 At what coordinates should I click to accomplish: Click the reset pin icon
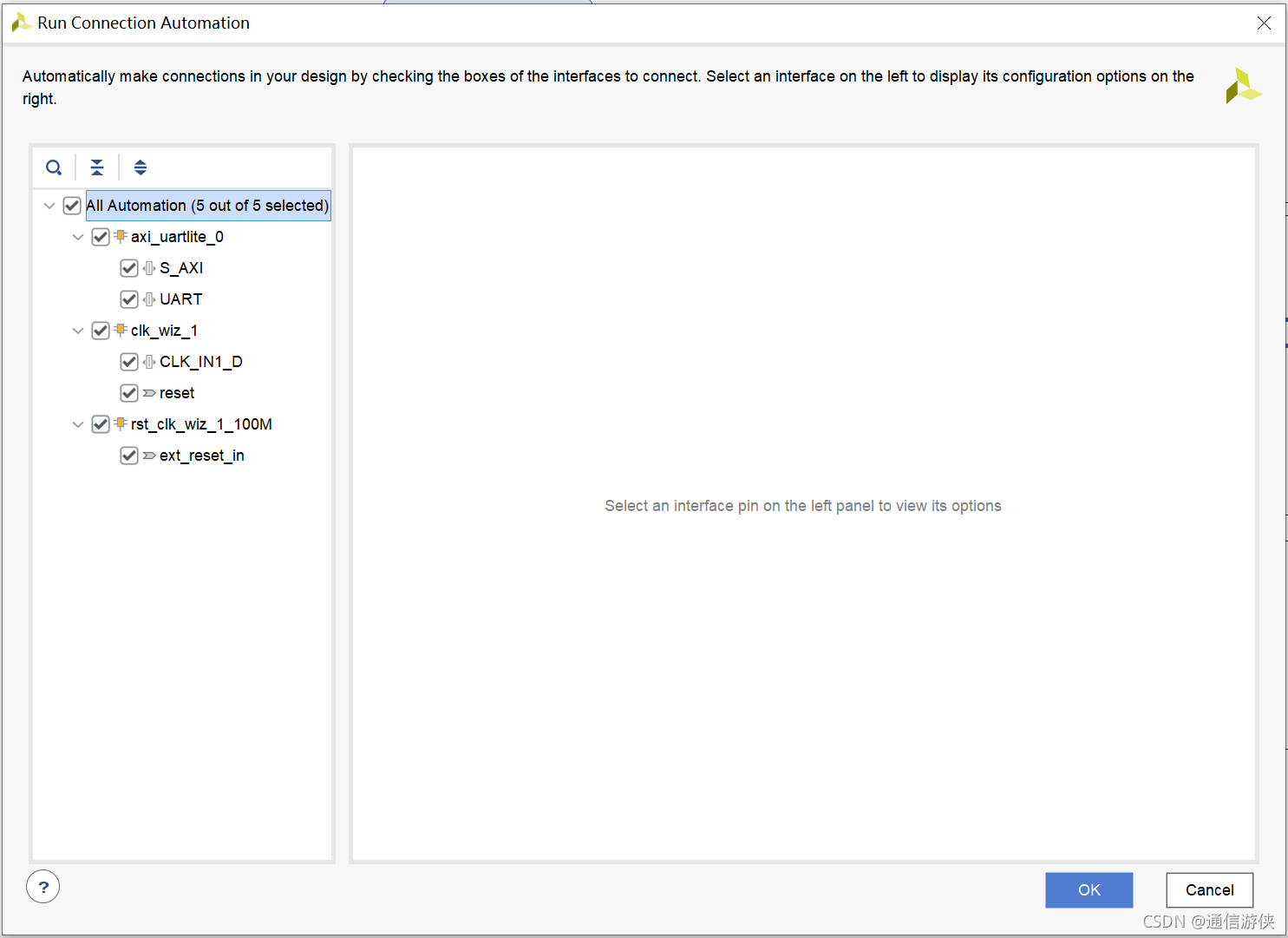point(149,393)
